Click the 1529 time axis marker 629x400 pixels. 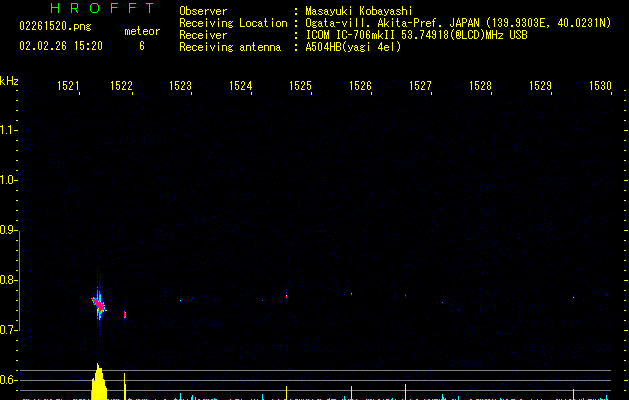[540, 86]
